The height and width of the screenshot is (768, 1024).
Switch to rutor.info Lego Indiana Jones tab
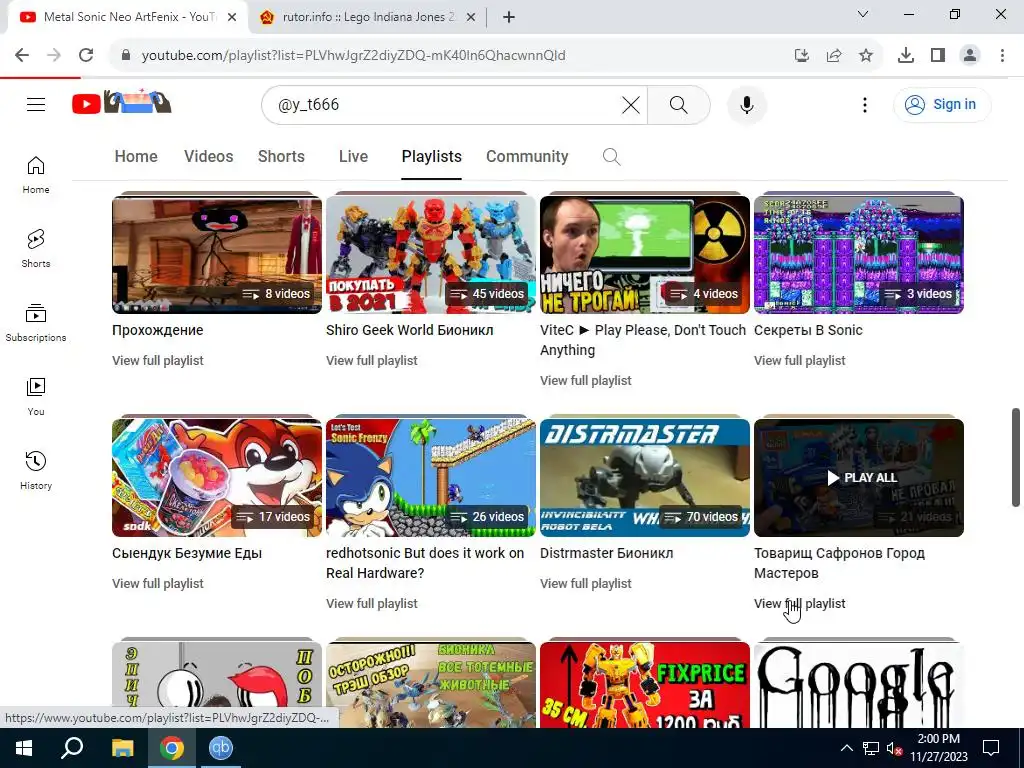[368, 17]
